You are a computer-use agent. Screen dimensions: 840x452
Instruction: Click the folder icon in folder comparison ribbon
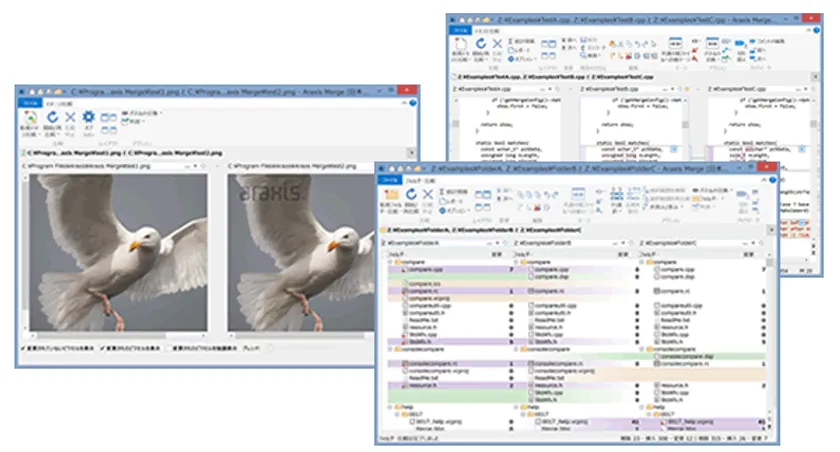point(392,192)
